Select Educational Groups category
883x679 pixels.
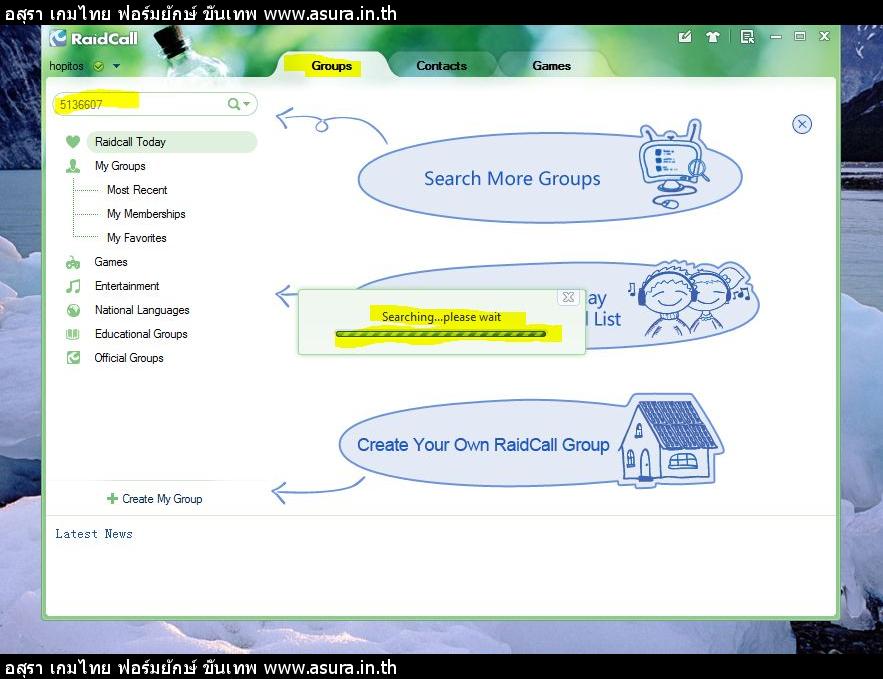pos(141,334)
